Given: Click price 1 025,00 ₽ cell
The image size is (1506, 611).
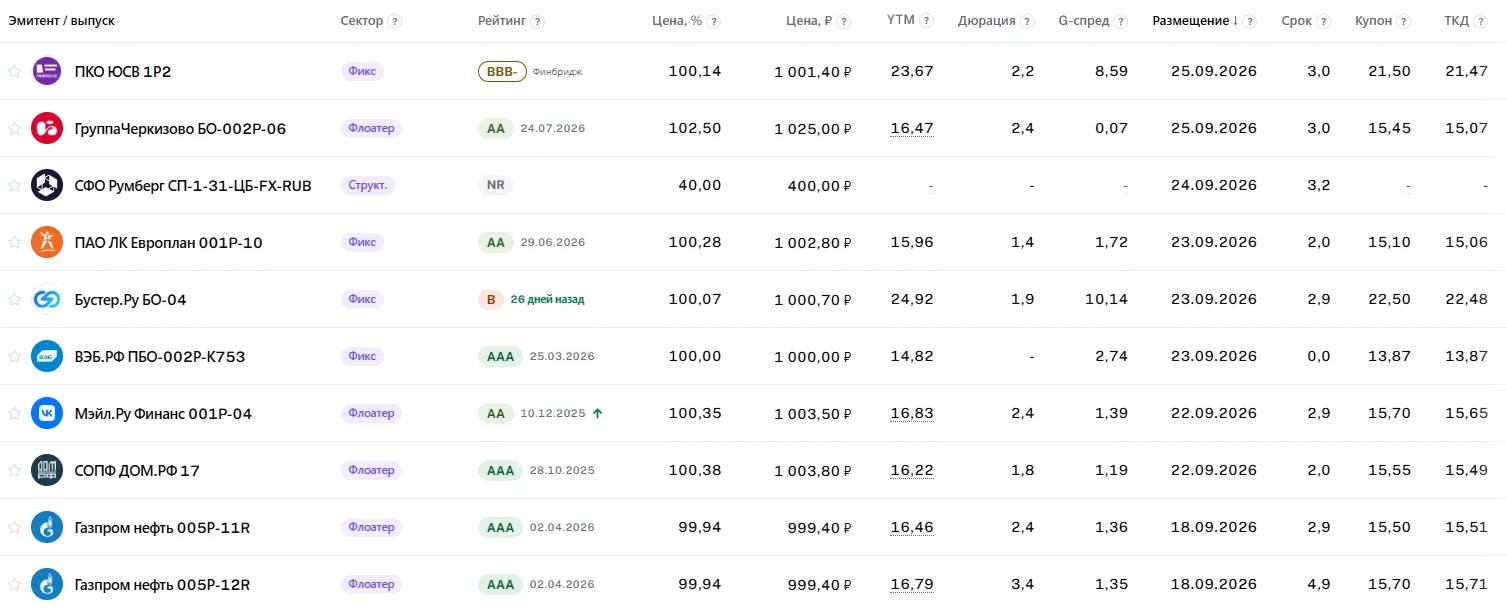Looking at the screenshot, I should (812, 128).
